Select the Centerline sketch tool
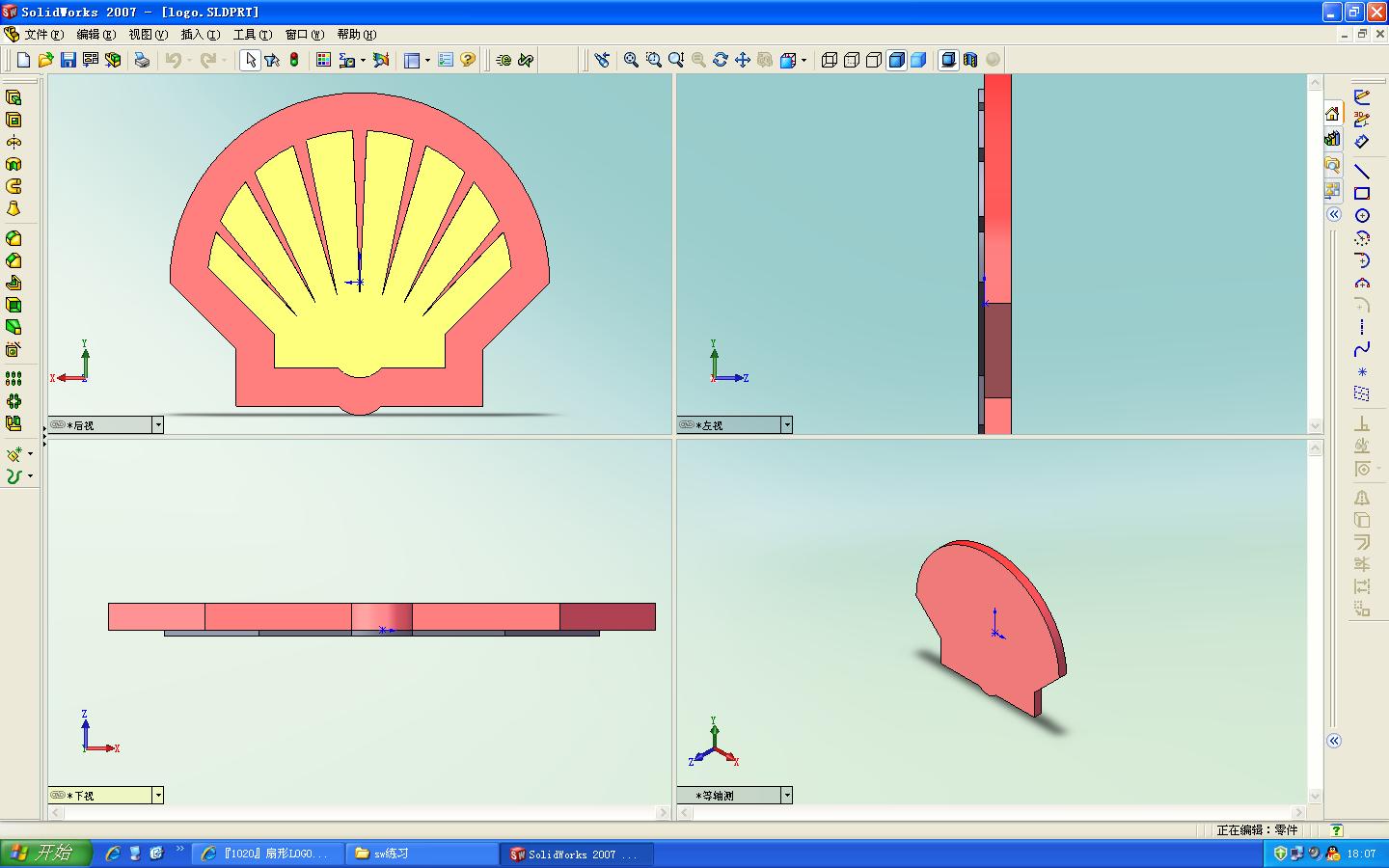Screen dimensions: 1389x868 pos(1362,327)
